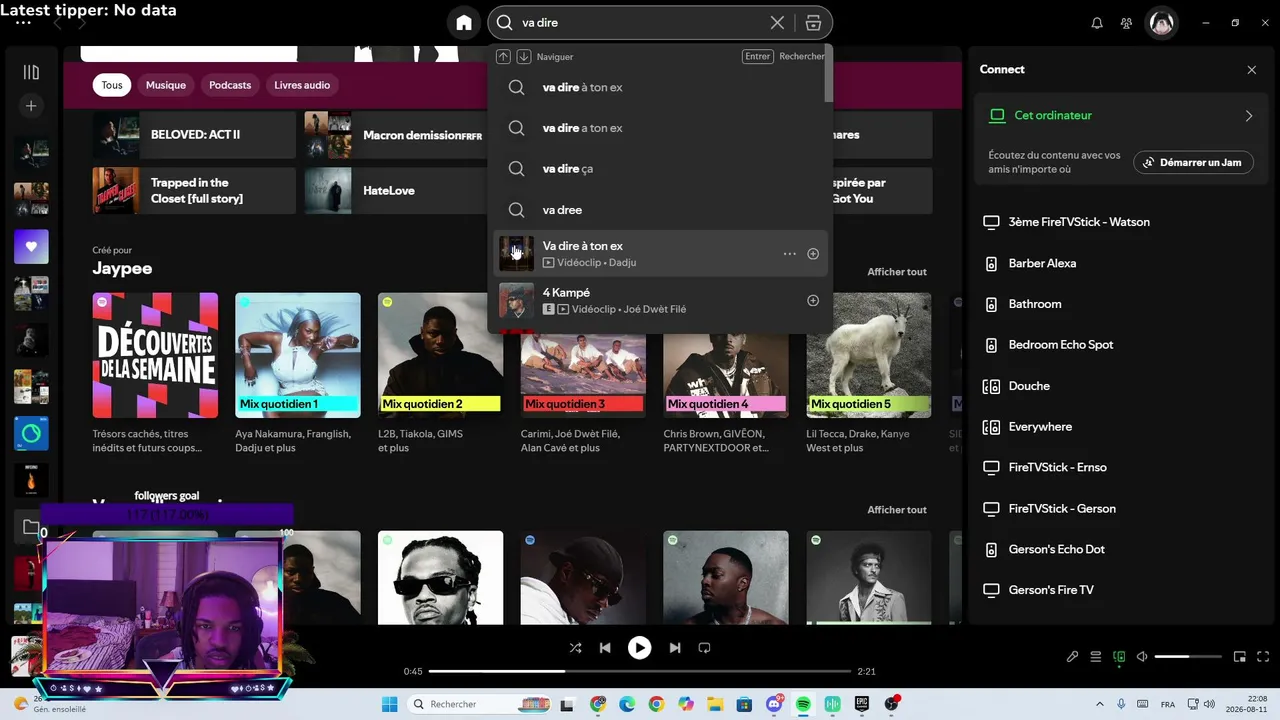
Task: Open the lyrics microphone icon
Action: click(1072, 657)
